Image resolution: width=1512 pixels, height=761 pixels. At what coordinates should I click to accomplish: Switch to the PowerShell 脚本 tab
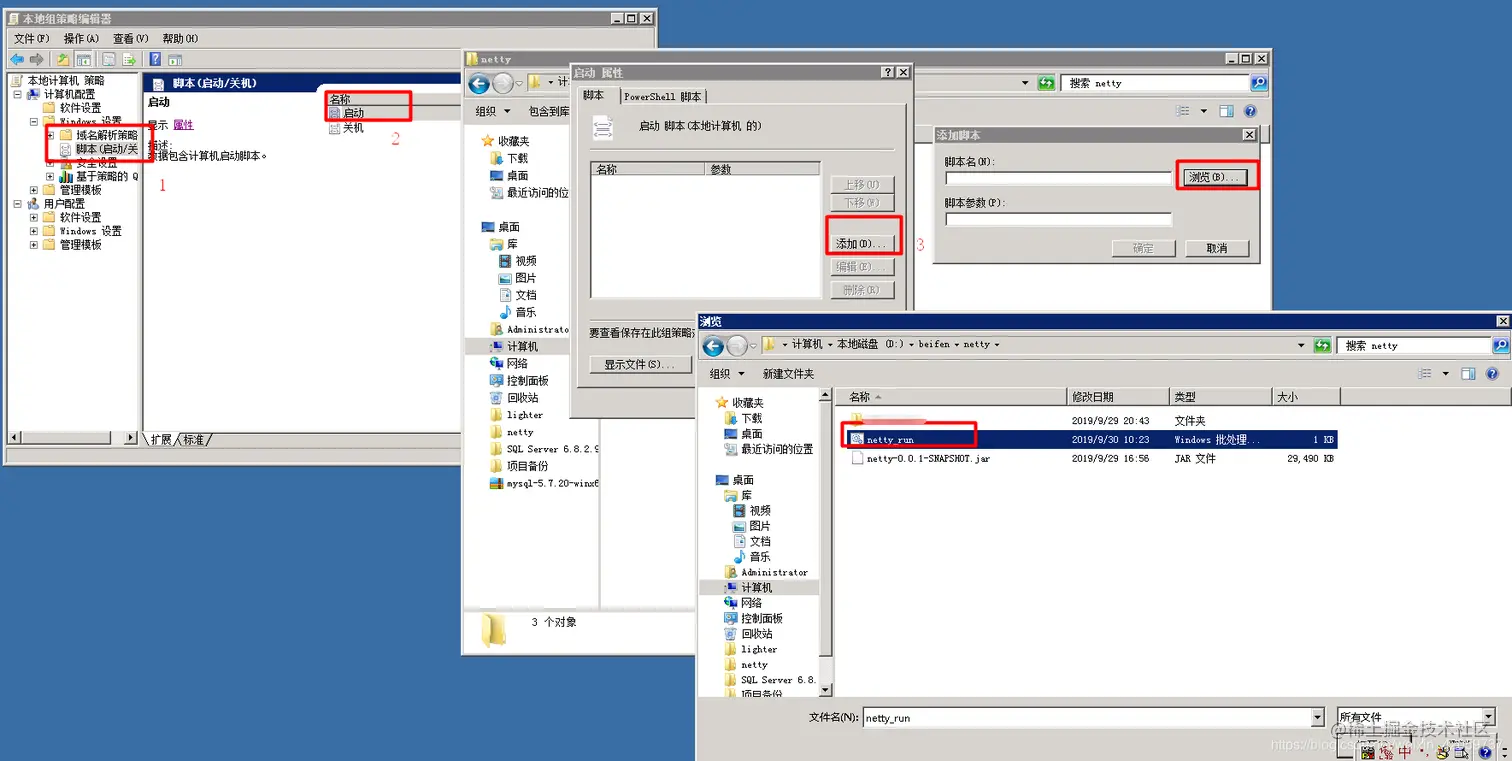[x=663, y=97]
